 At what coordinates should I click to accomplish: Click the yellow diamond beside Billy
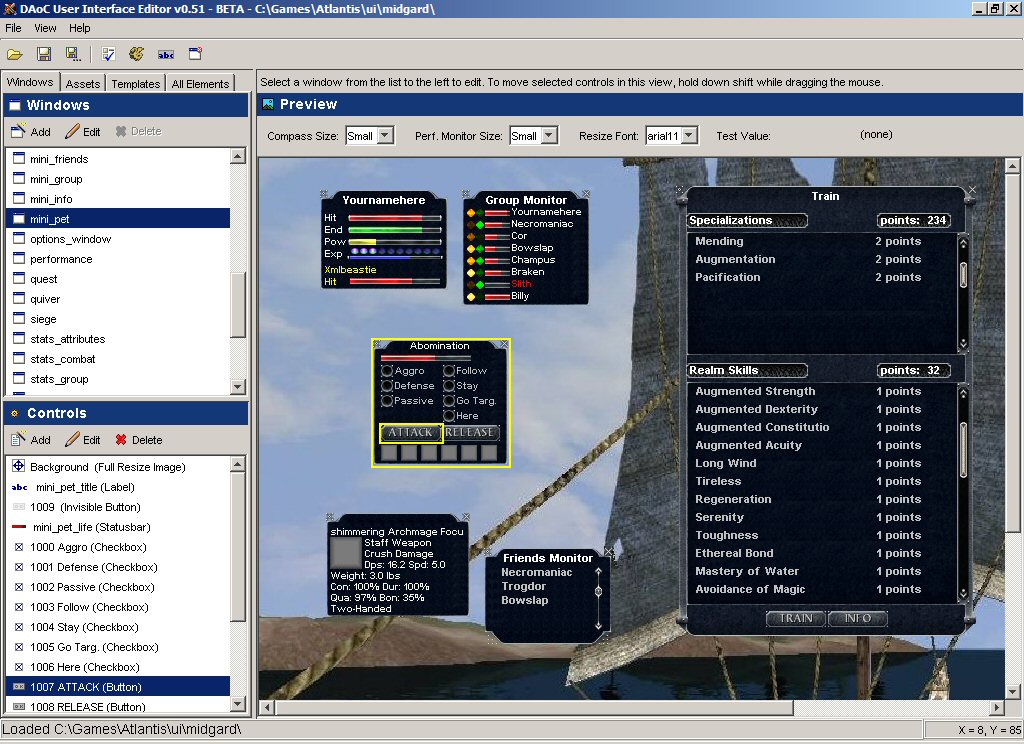(x=471, y=297)
